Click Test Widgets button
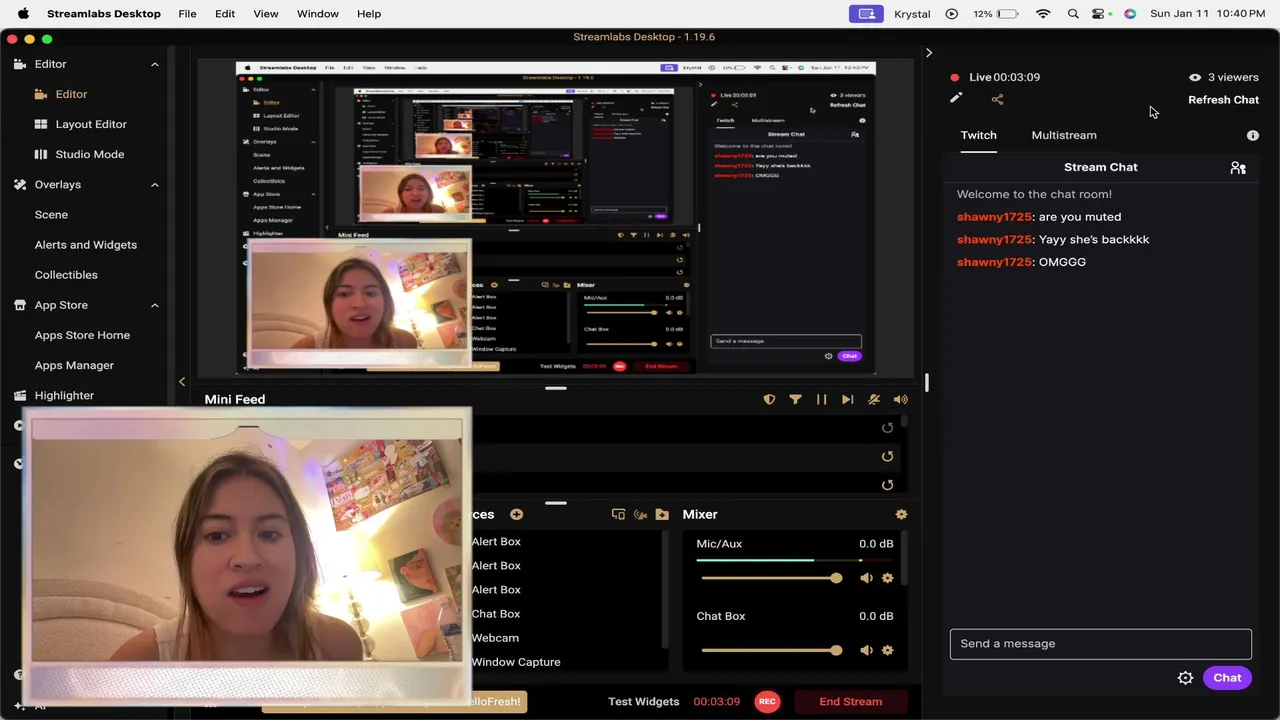 (643, 702)
